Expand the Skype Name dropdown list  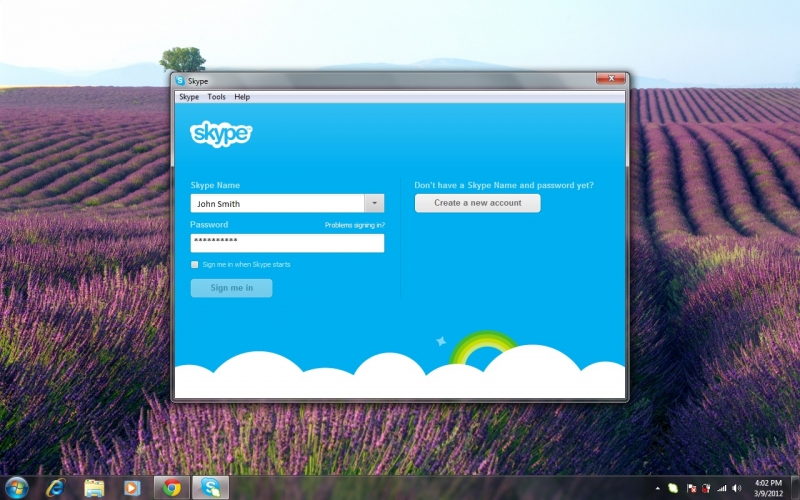click(x=374, y=203)
